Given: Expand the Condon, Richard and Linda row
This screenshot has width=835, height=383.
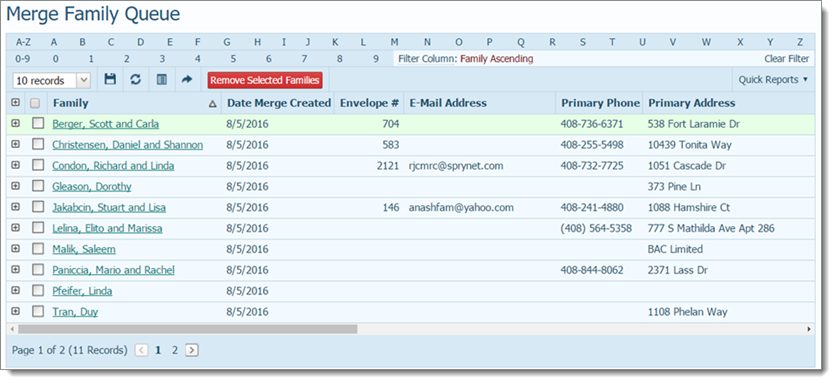Looking at the screenshot, I should 15,165.
